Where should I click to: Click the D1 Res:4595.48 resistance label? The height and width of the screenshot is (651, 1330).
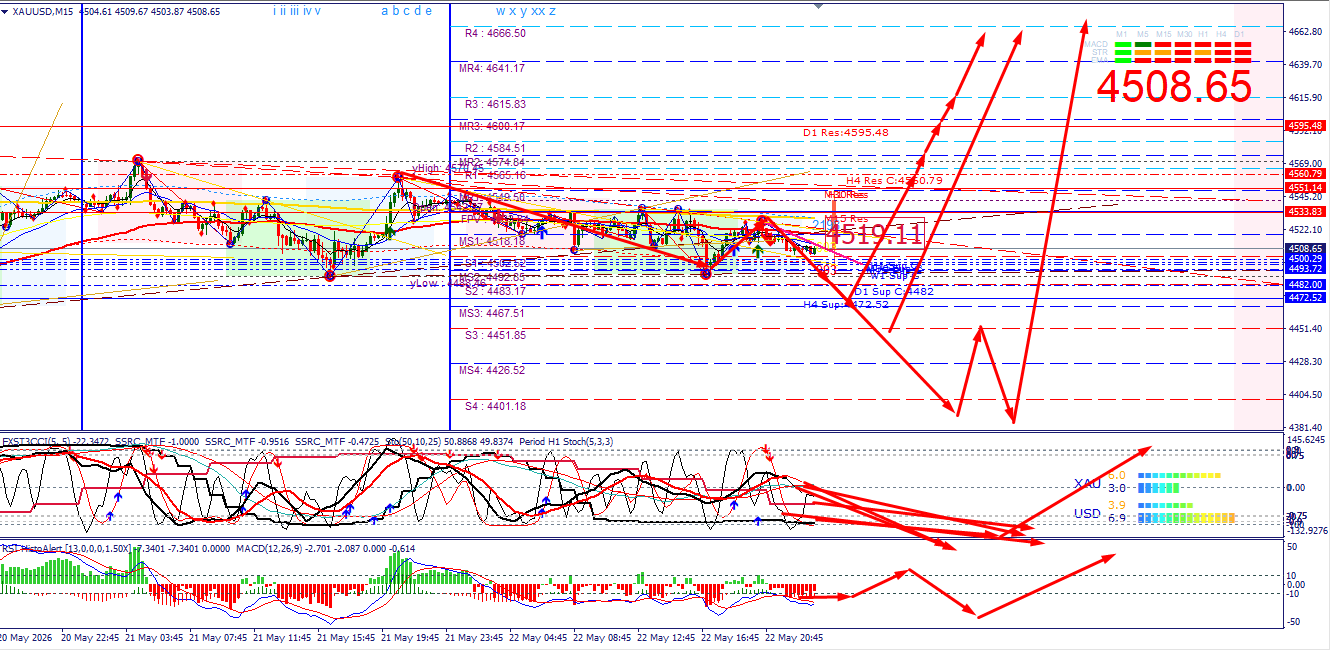846,132
